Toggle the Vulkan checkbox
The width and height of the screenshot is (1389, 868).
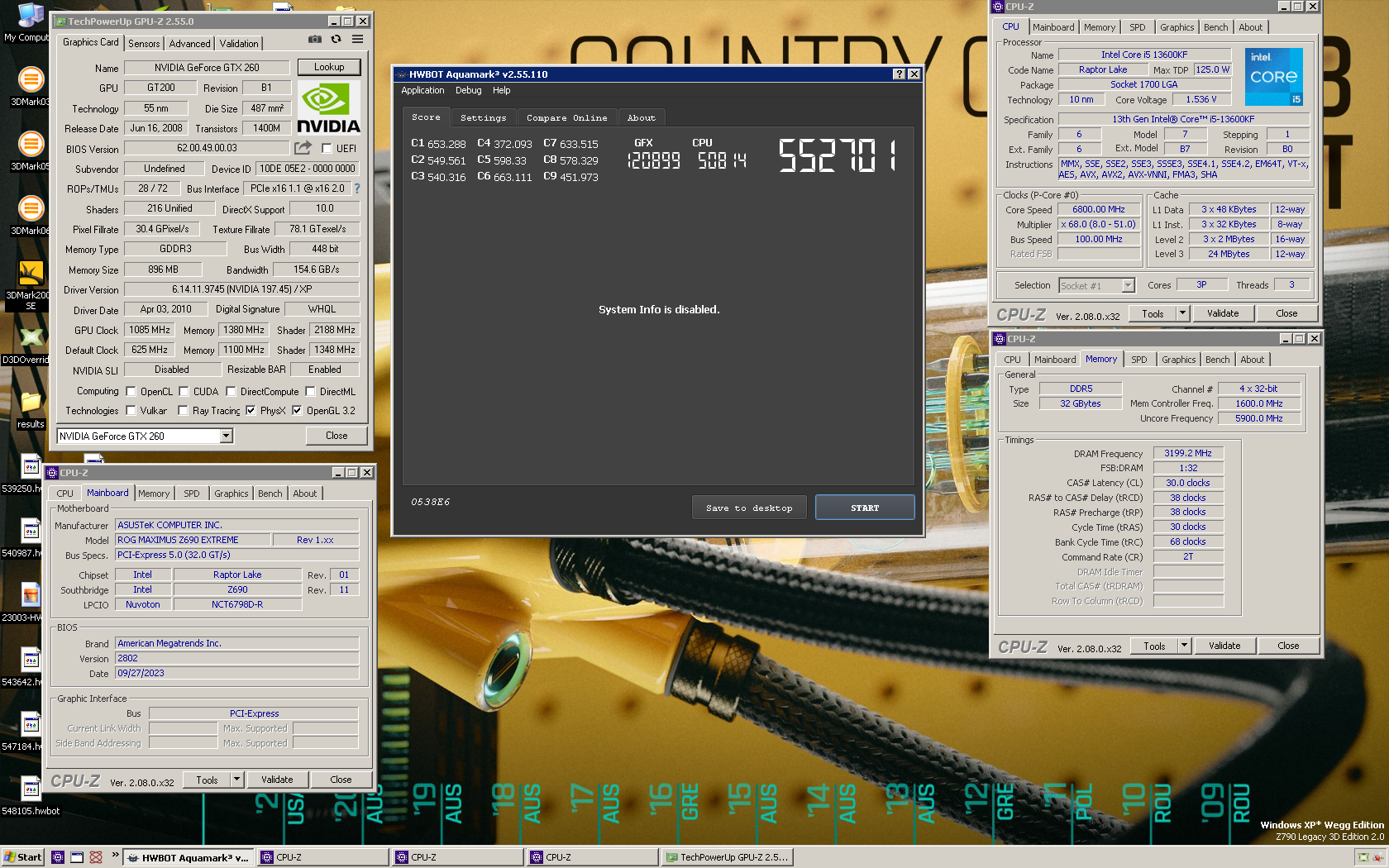[131, 410]
